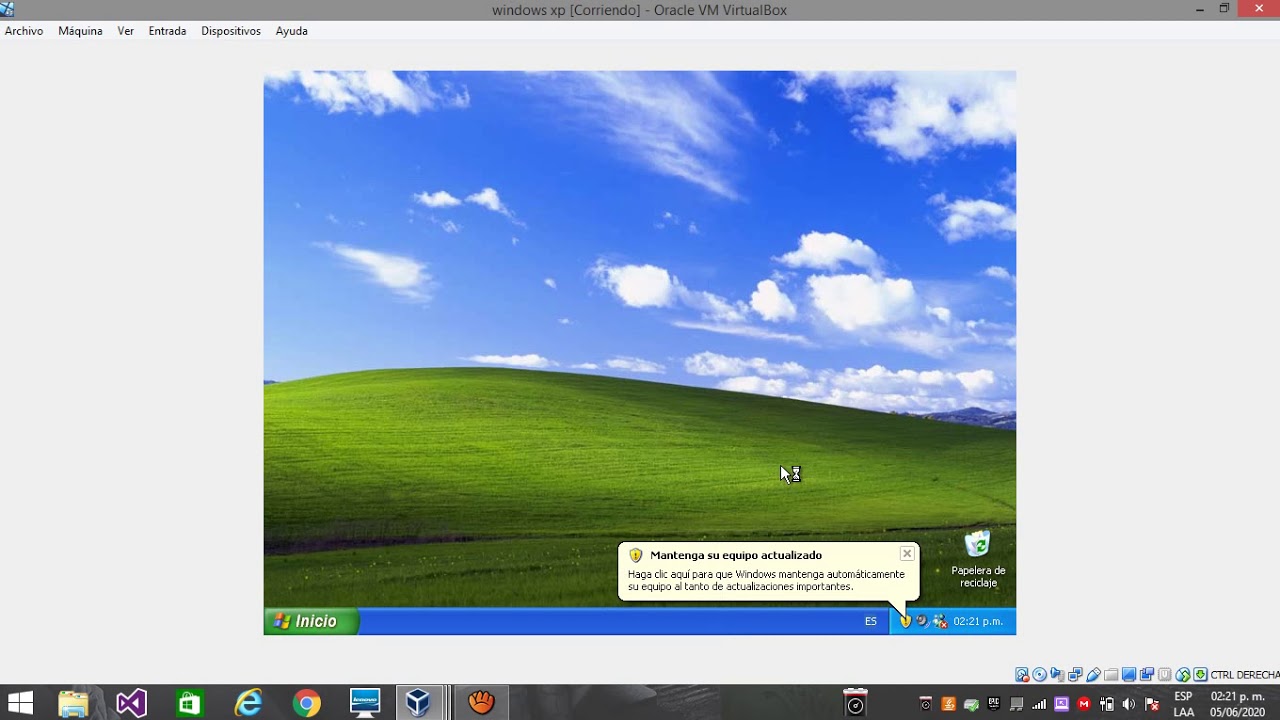
Task: Open the Ver menu
Action: tap(126, 31)
